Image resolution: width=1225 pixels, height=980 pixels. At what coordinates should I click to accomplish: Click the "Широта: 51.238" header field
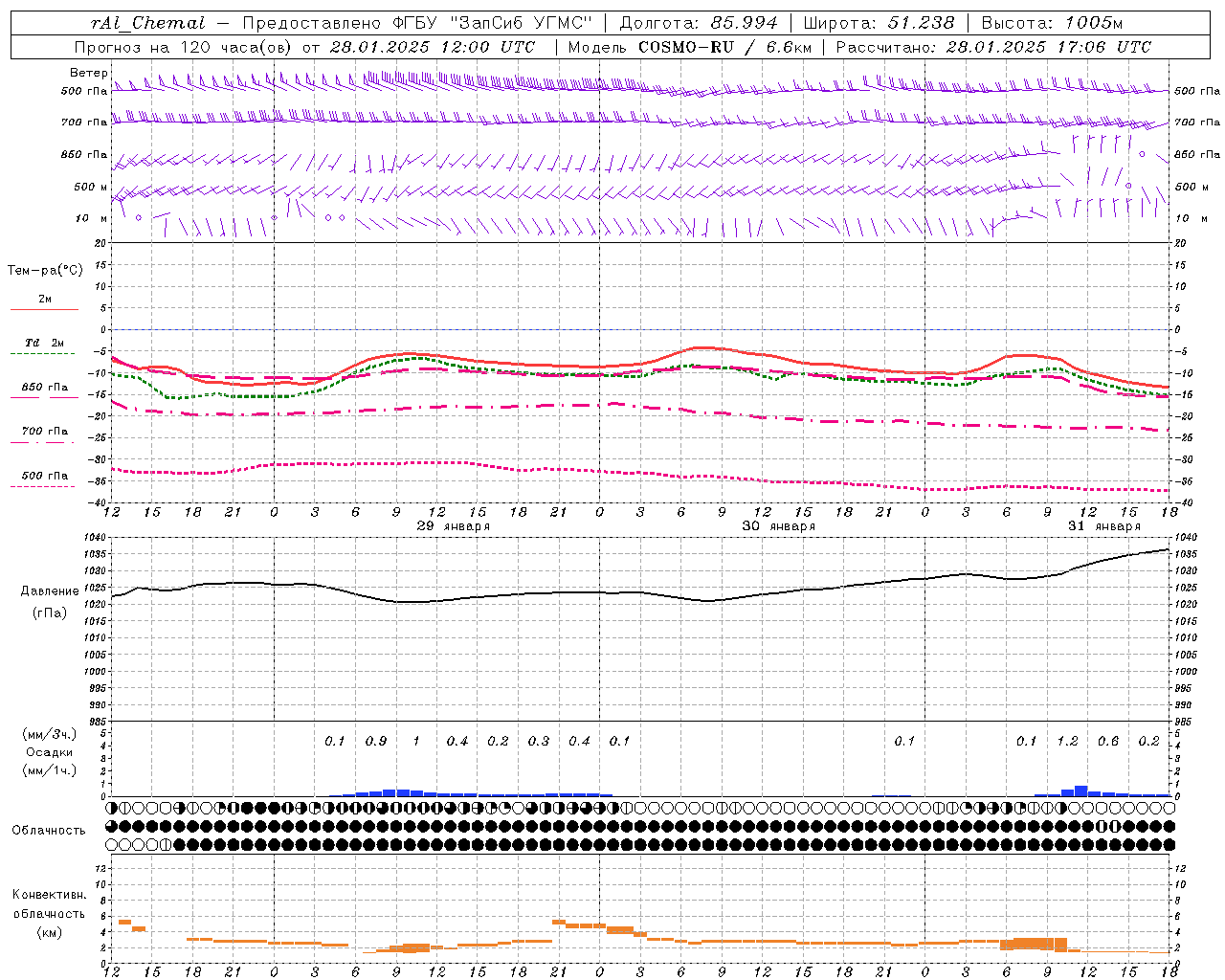[x=879, y=23]
